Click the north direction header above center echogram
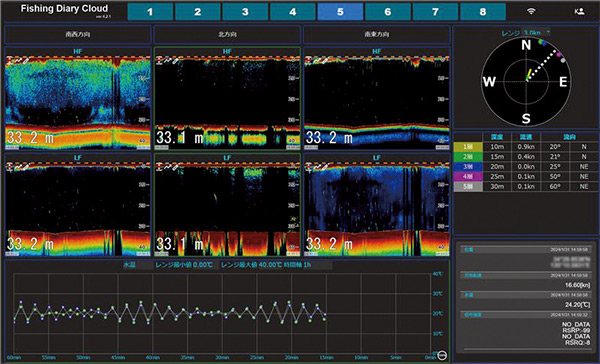 [x=227, y=34]
